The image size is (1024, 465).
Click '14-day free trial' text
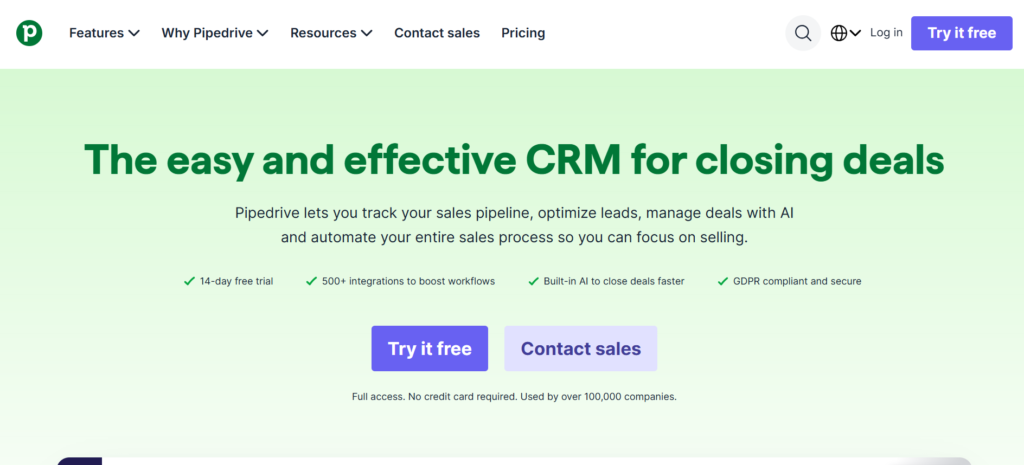click(x=236, y=281)
